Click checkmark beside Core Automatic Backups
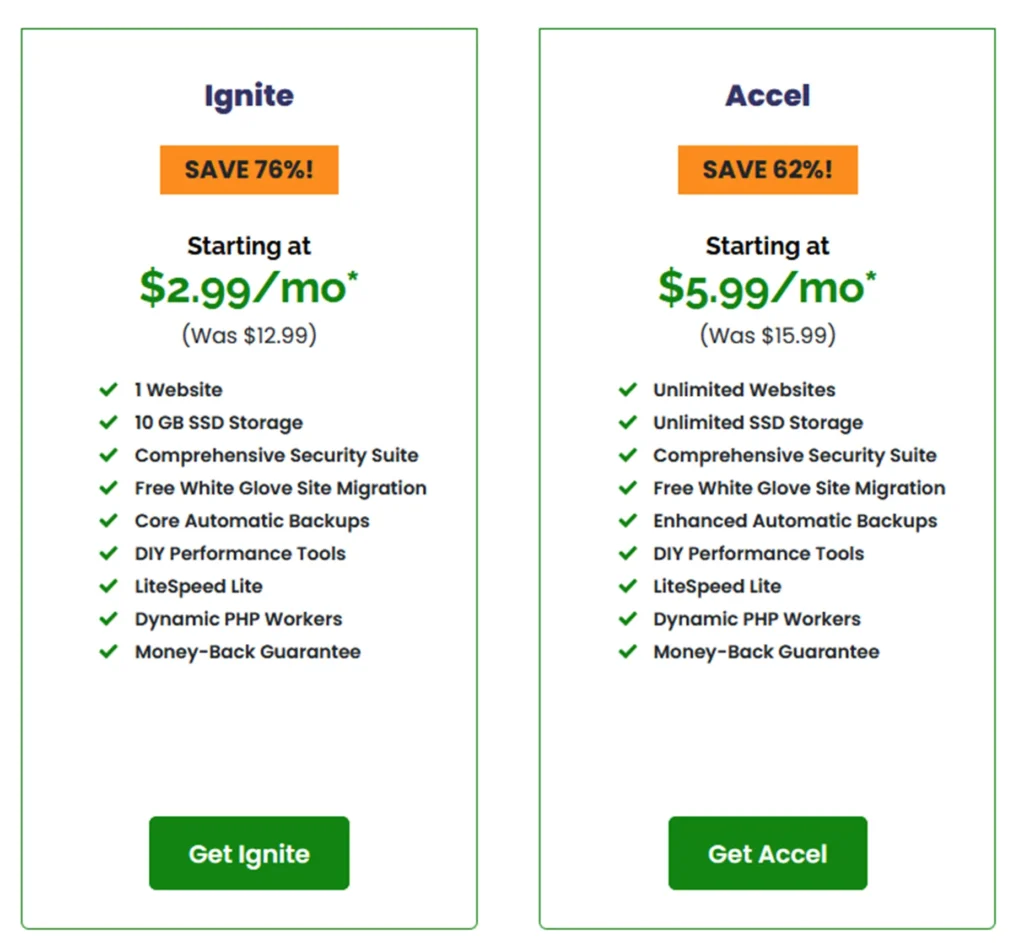This screenshot has width=1024, height=943. [108, 520]
